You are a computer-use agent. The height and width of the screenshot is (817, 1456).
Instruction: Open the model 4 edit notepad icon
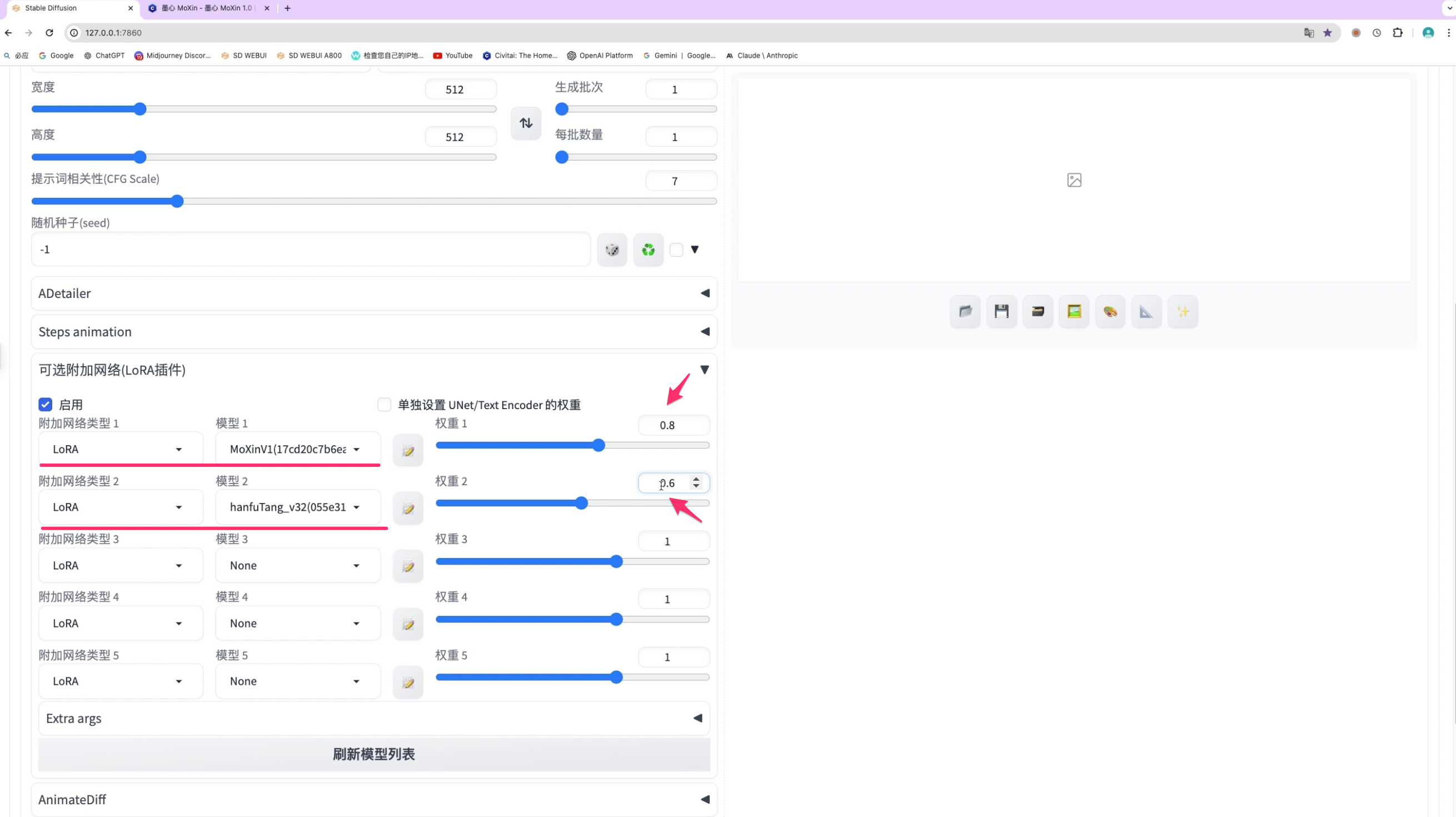[408, 624]
